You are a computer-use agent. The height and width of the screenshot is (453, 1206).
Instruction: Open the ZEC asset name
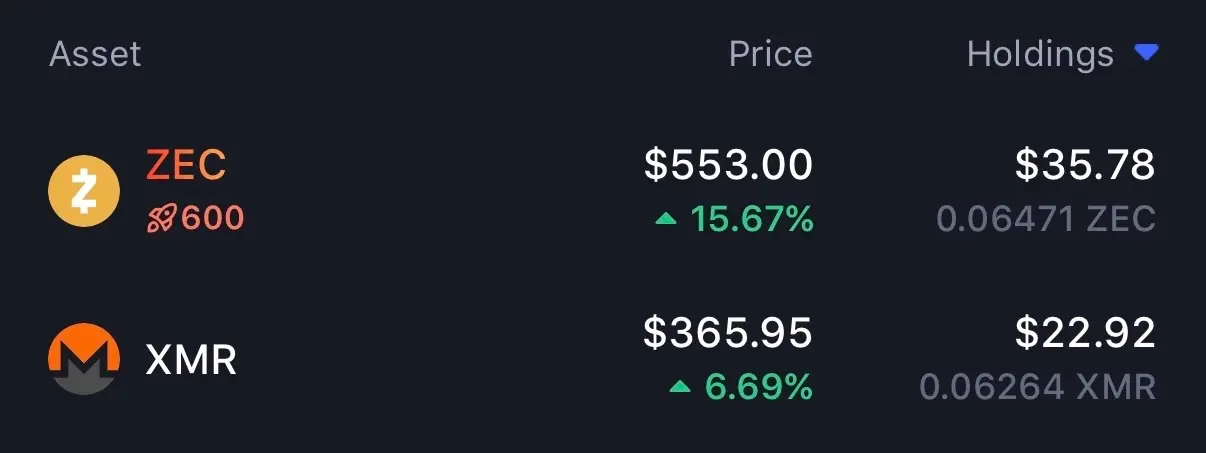pyautogui.click(x=186, y=166)
